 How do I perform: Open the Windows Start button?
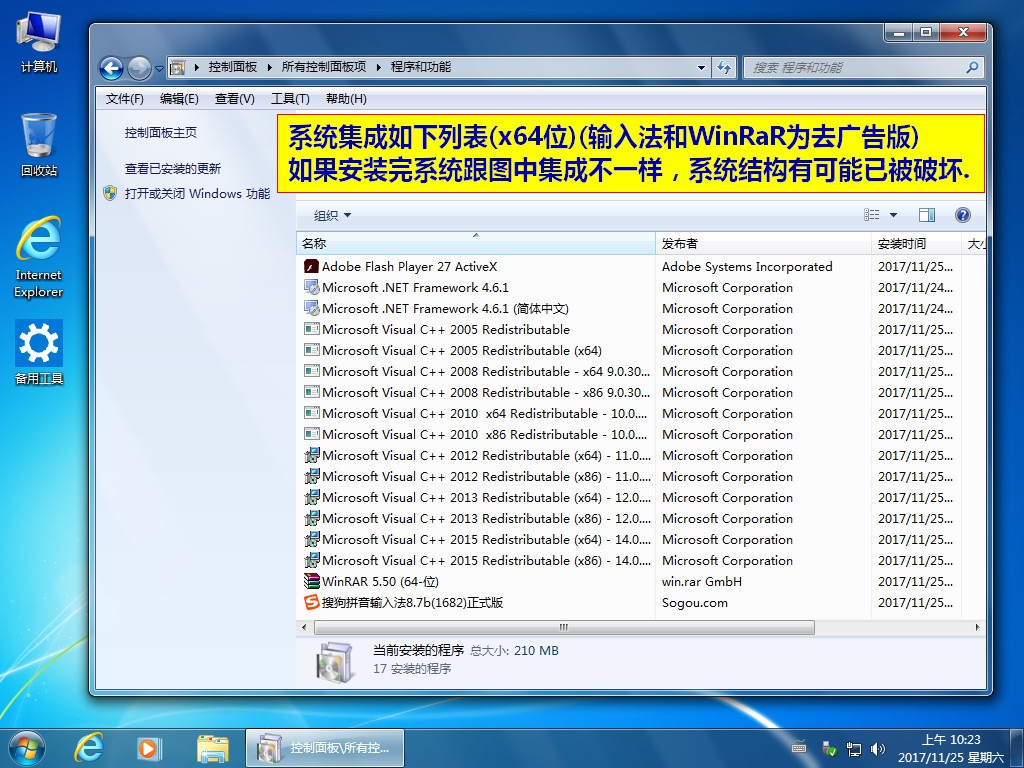click(27, 748)
